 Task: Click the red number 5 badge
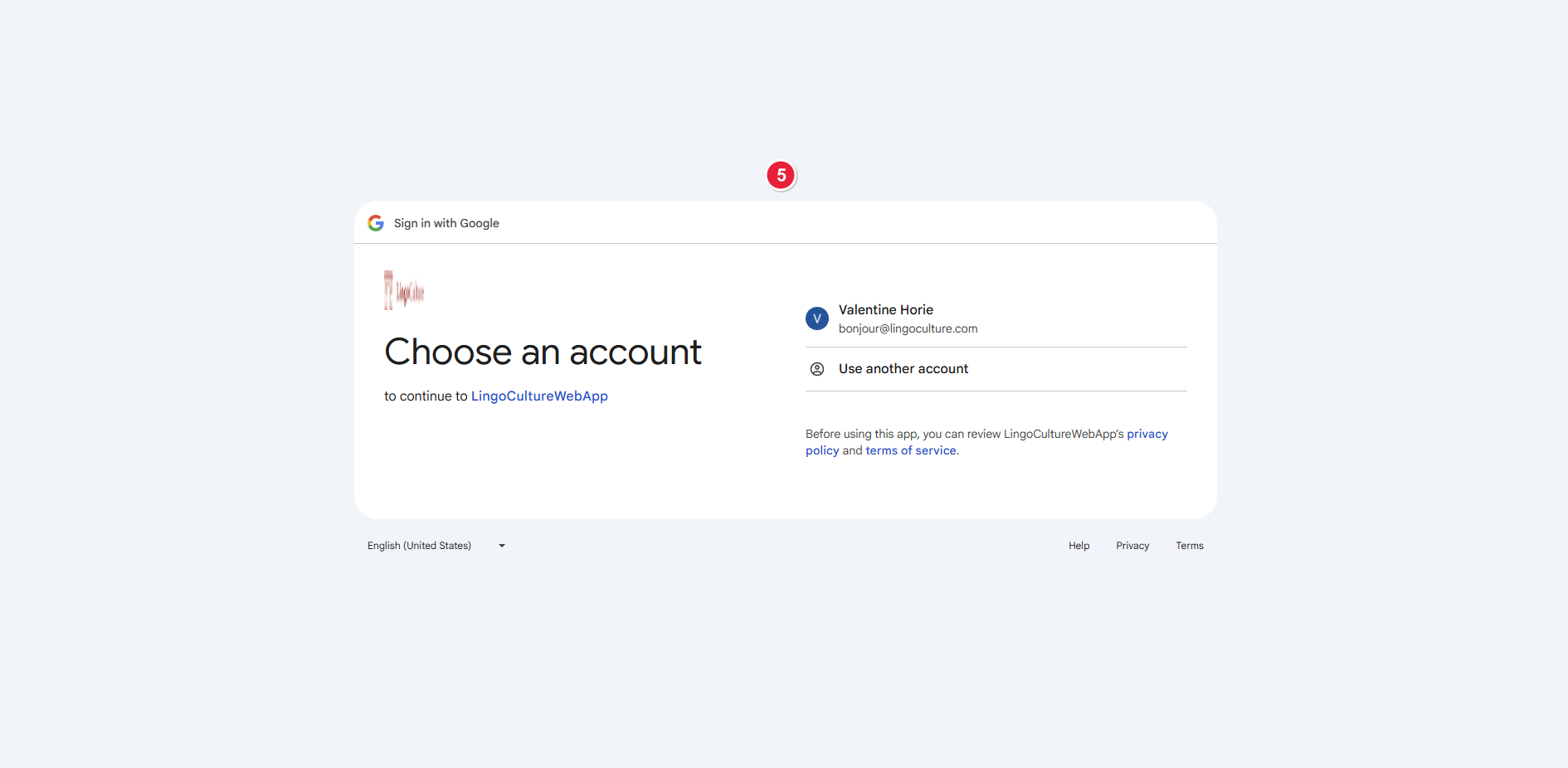781,176
